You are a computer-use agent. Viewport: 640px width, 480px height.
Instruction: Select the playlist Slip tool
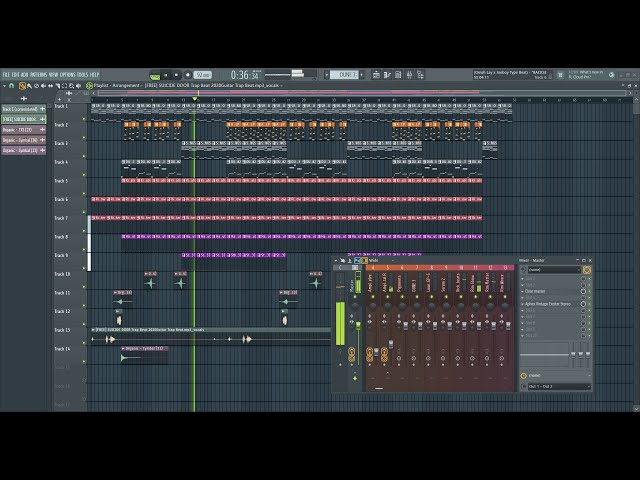50,86
